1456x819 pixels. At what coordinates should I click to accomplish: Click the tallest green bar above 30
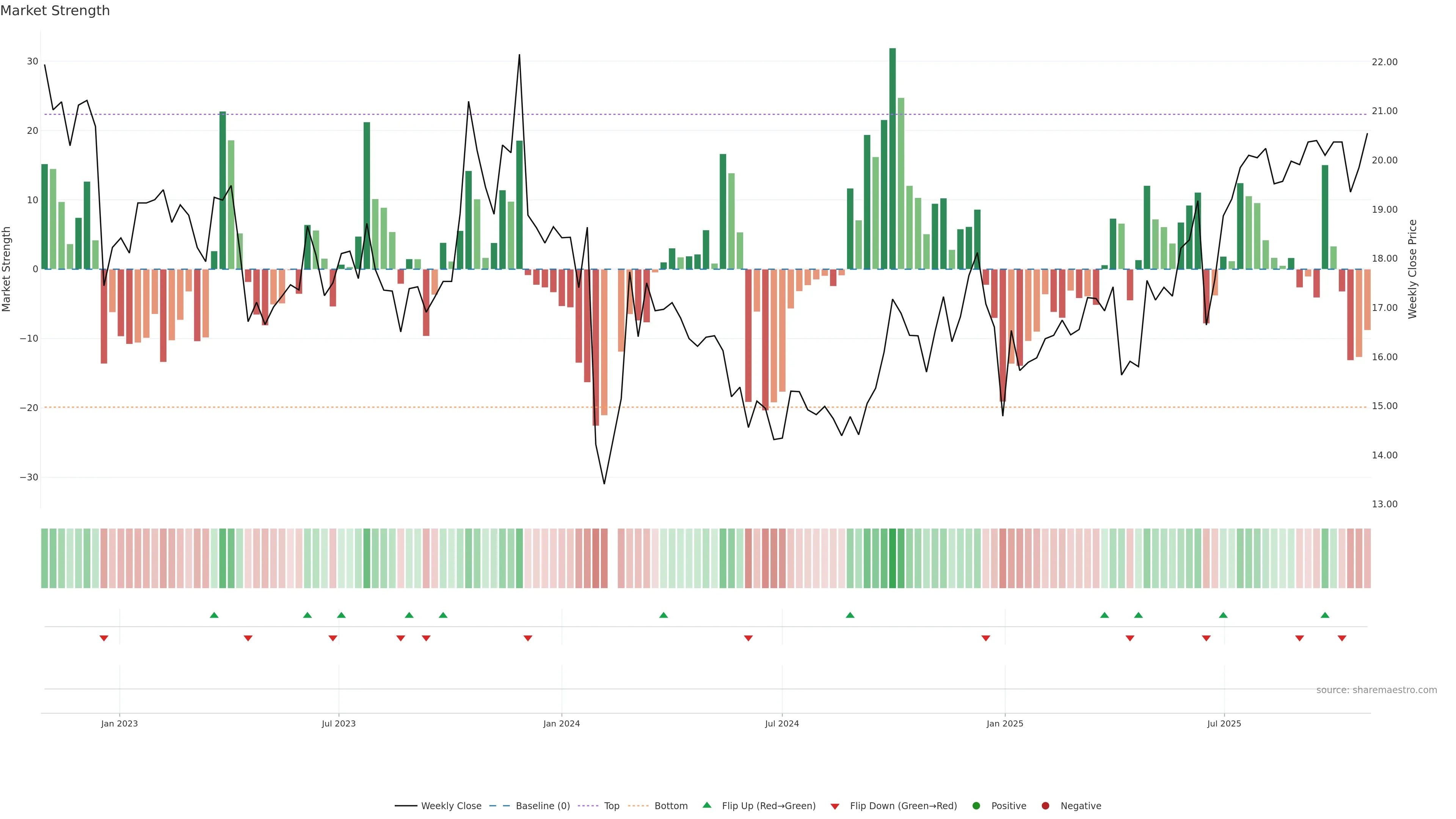pyautogui.click(x=893, y=158)
